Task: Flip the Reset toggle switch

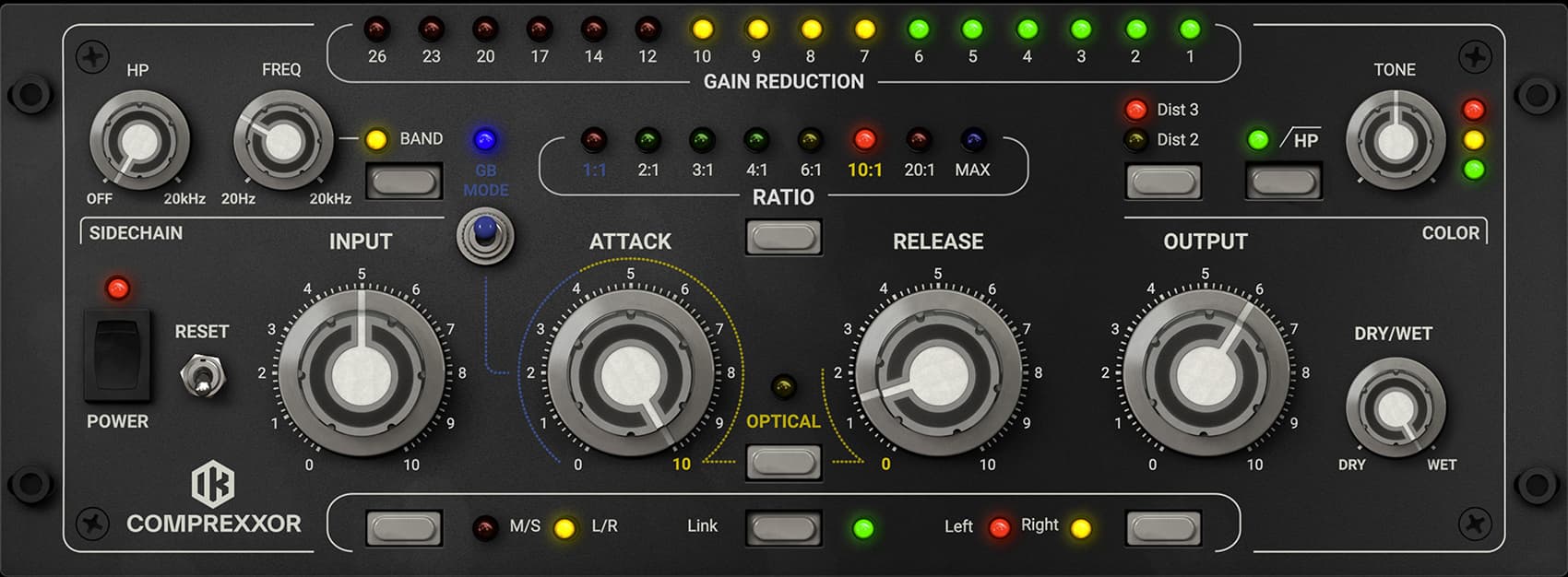Action: [x=202, y=376]
